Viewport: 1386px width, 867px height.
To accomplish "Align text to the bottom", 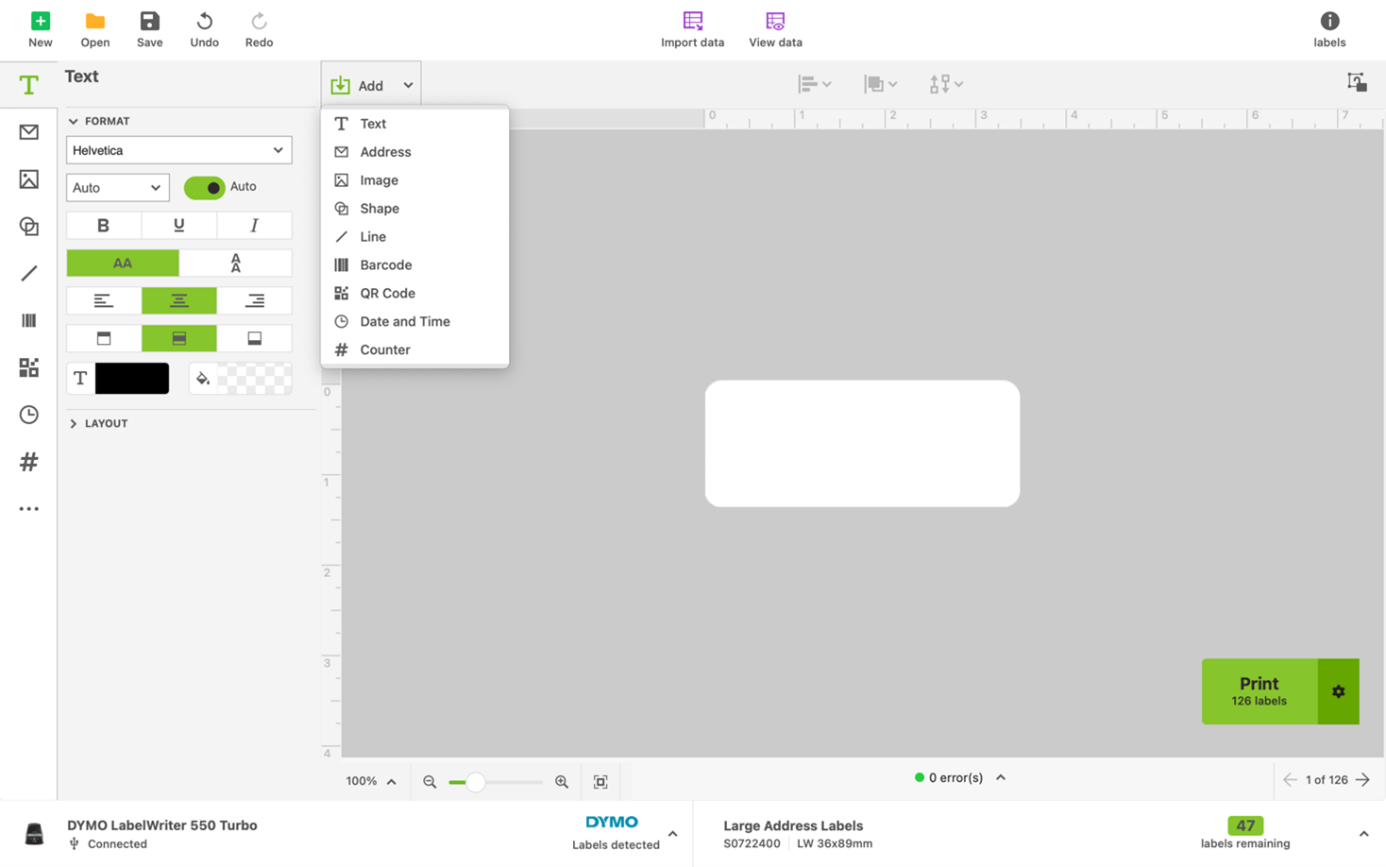I will click(254, 338).
